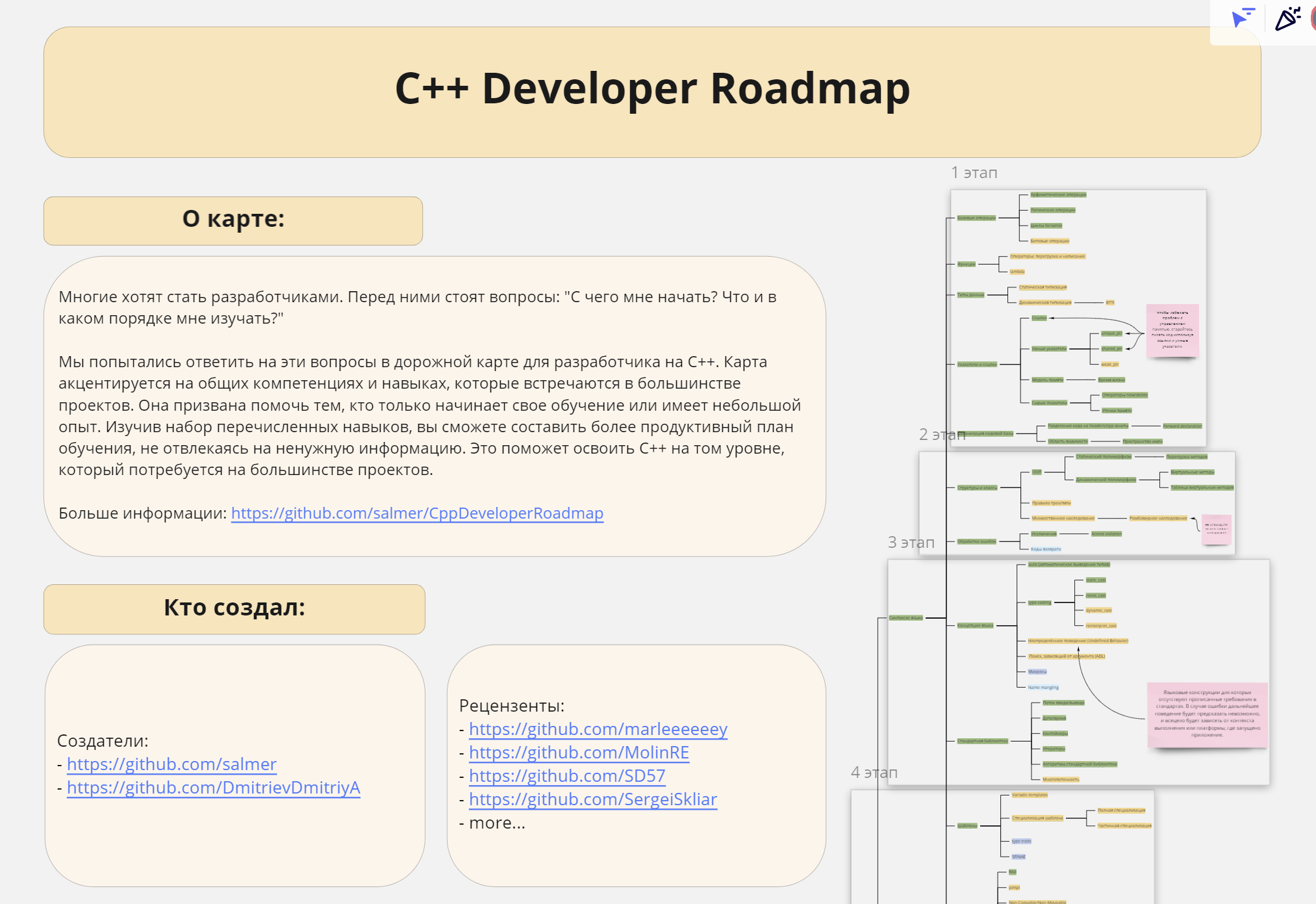Open the SergeiSkliar GitHub link
The width and height of the screenshot is (1316, 904).
click(592, 799)
